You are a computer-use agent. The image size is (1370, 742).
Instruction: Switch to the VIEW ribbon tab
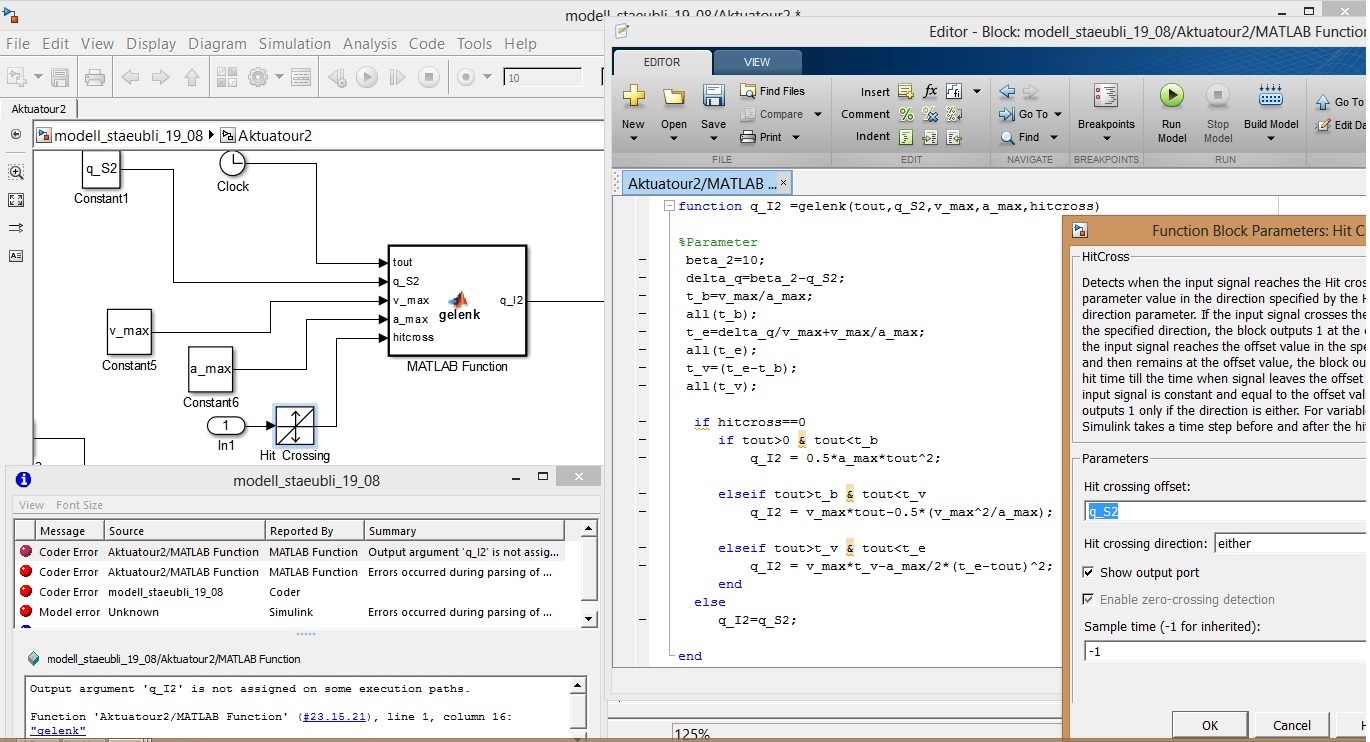757,62
